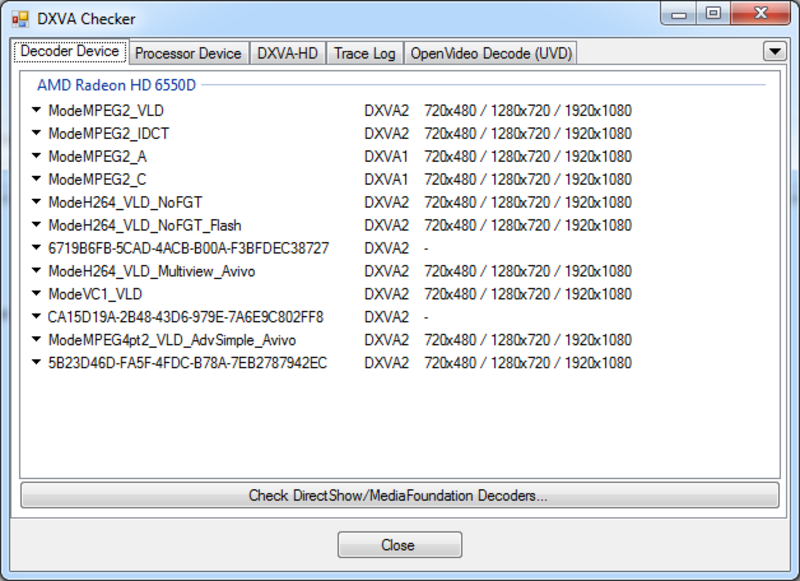Select the ModeMPEG2_VLD entry name

[x=106, y=111]
